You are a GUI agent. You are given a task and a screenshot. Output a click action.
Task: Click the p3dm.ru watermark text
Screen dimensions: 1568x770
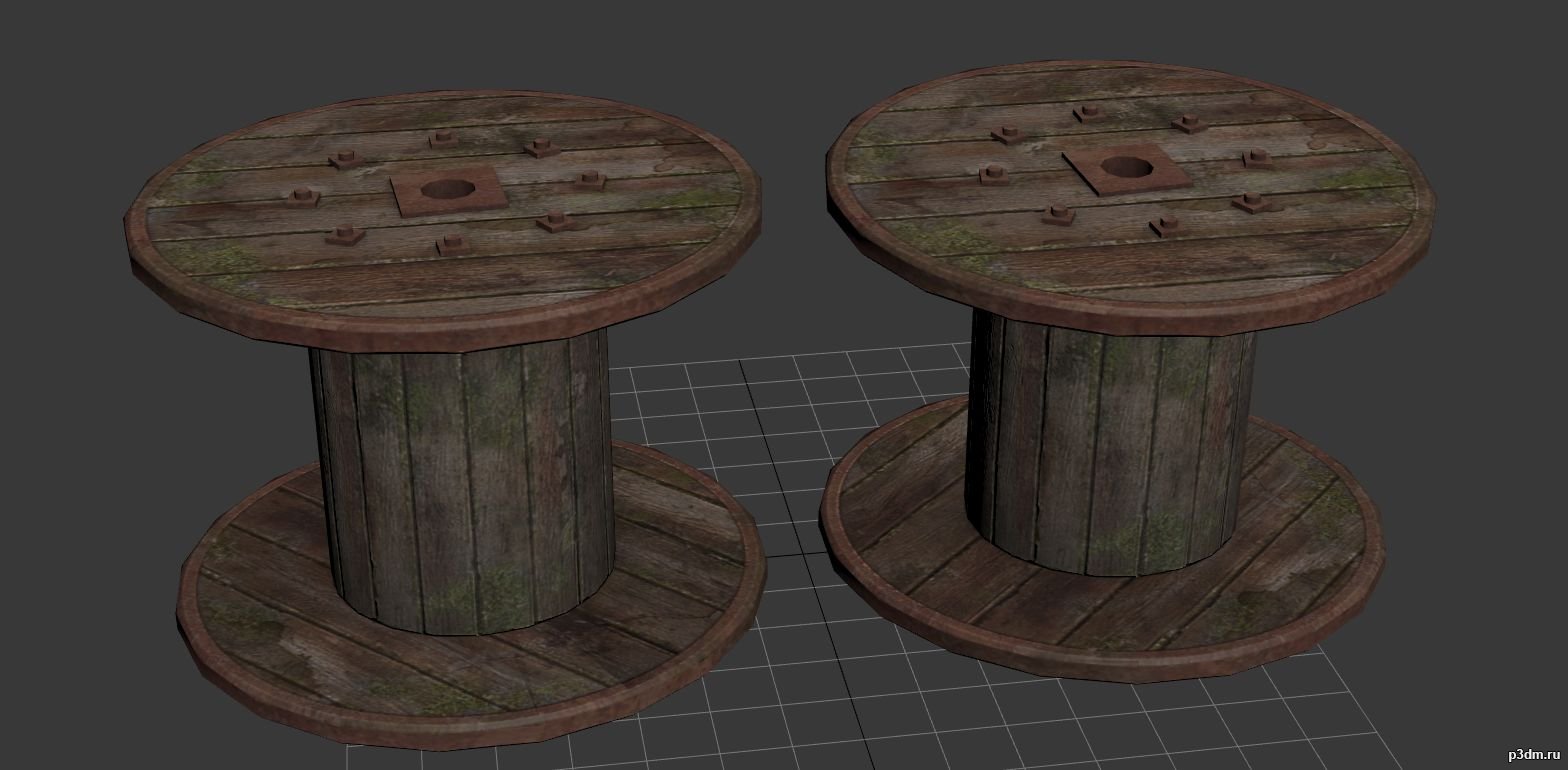[x=1529, y=753]
